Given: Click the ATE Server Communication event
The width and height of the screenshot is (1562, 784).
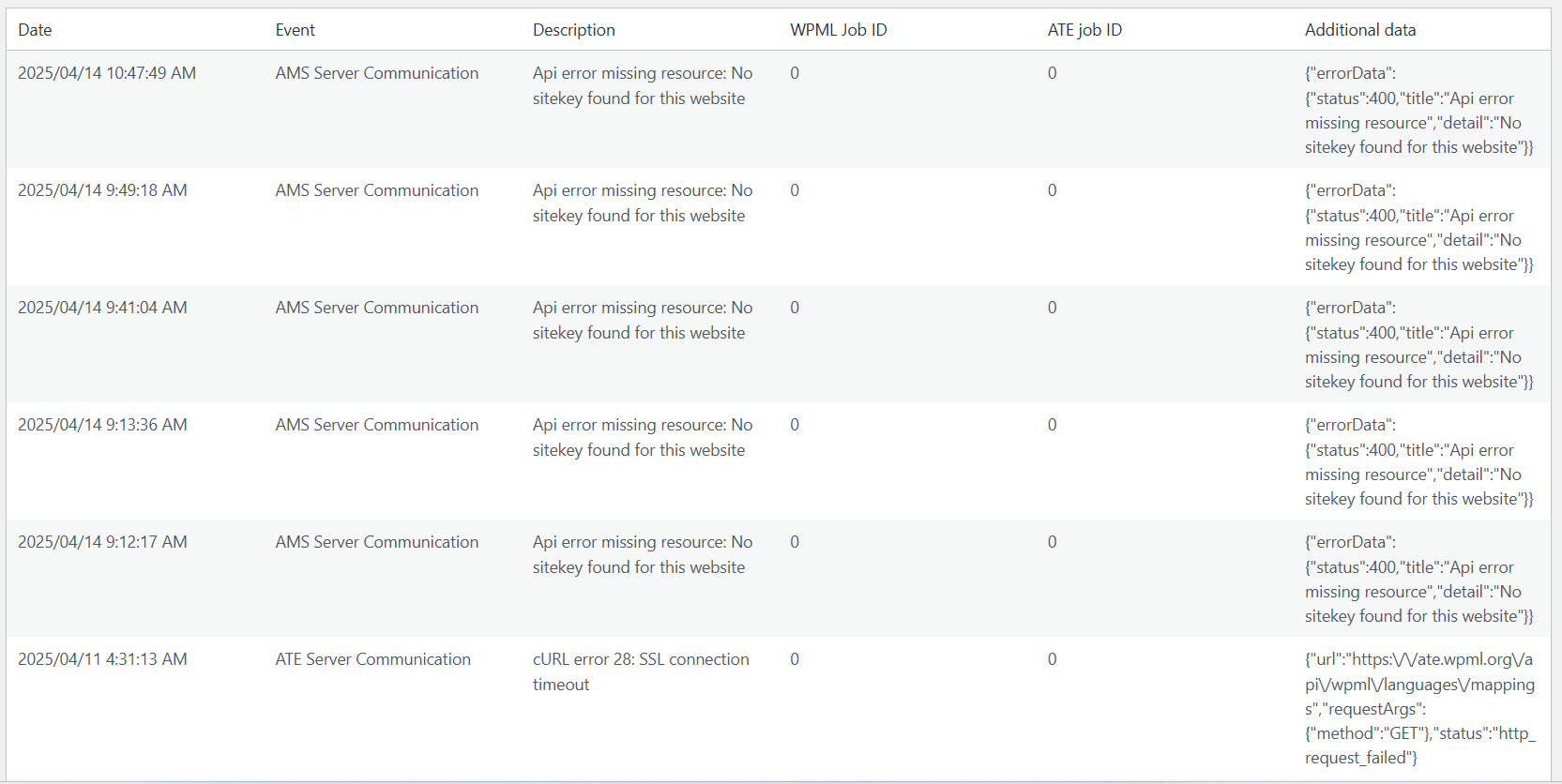Looking at the screenshot, I should coord(372,659).
